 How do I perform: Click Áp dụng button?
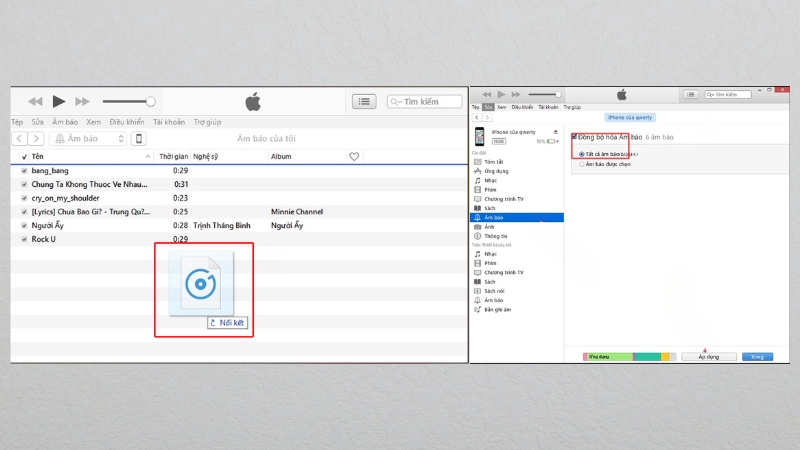709,357
